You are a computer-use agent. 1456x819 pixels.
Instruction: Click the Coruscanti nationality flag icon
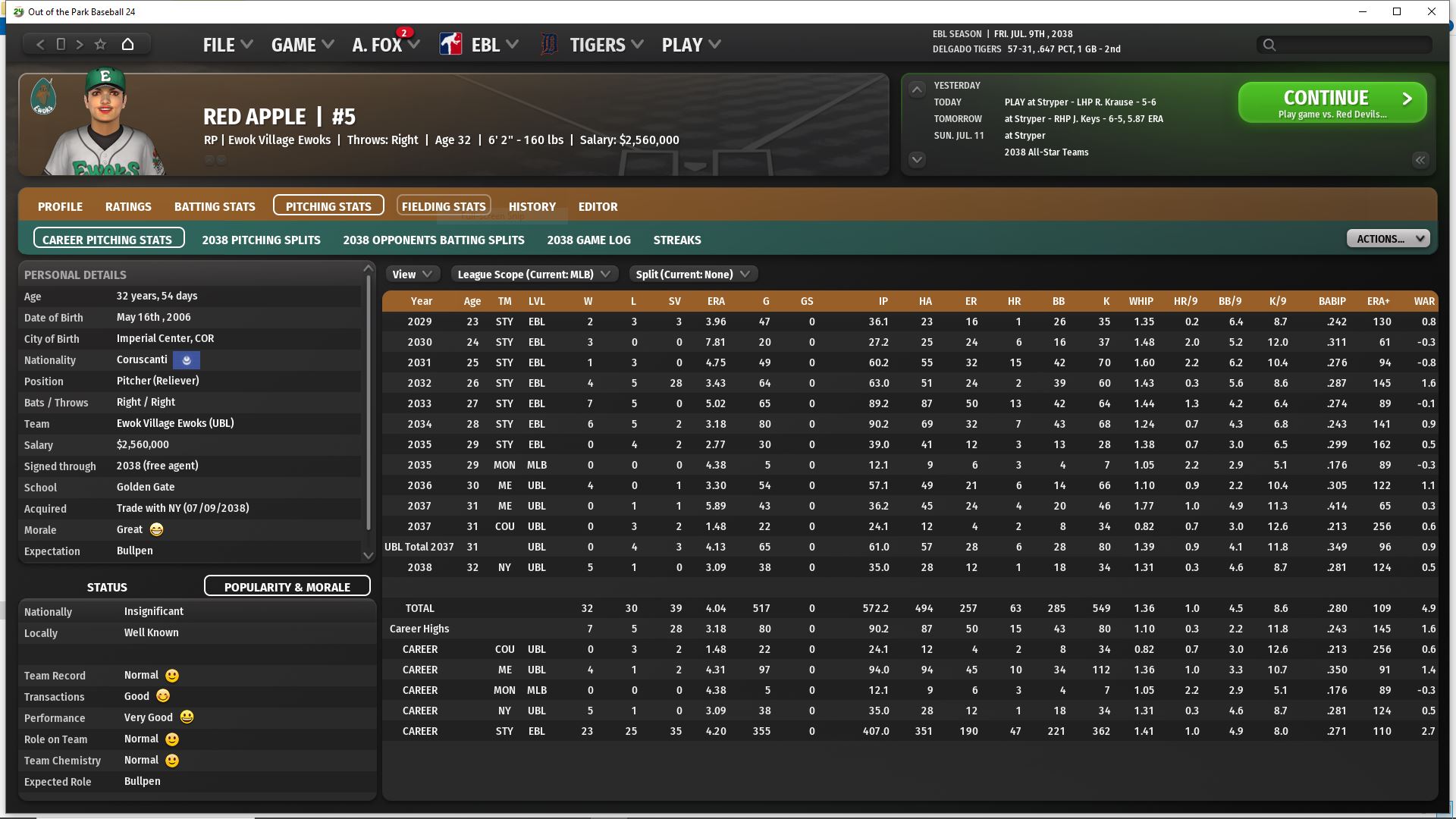coord(187,360)
